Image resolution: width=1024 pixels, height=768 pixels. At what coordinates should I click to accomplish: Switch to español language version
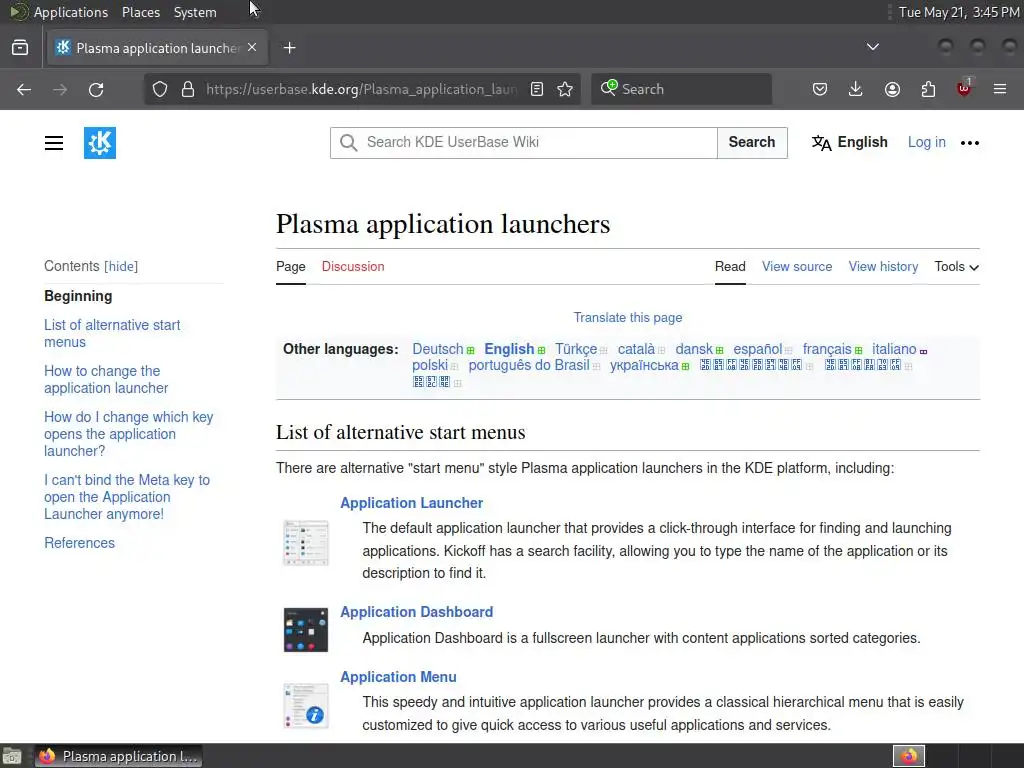click(758, 349)
